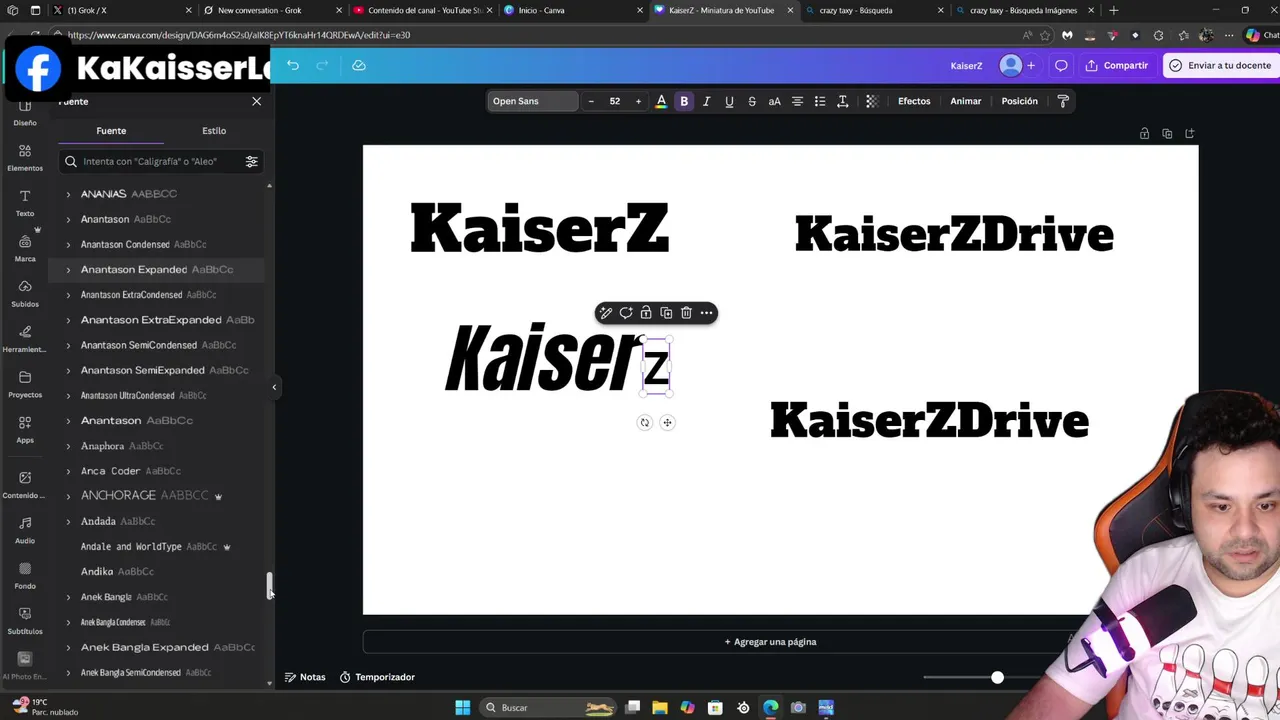The width and height of the screenshot is (1280, 720).
Task: Expand the Anaphora font family
Action: point(69,446)
